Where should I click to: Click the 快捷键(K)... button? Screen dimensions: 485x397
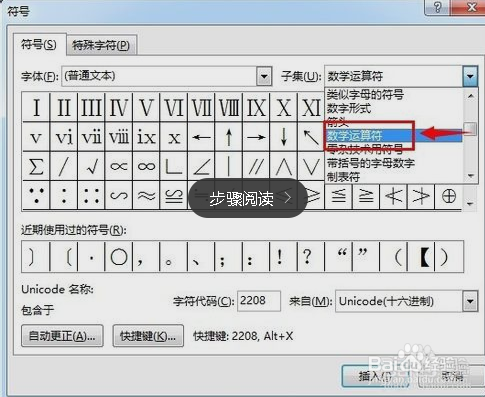[148, 336]
